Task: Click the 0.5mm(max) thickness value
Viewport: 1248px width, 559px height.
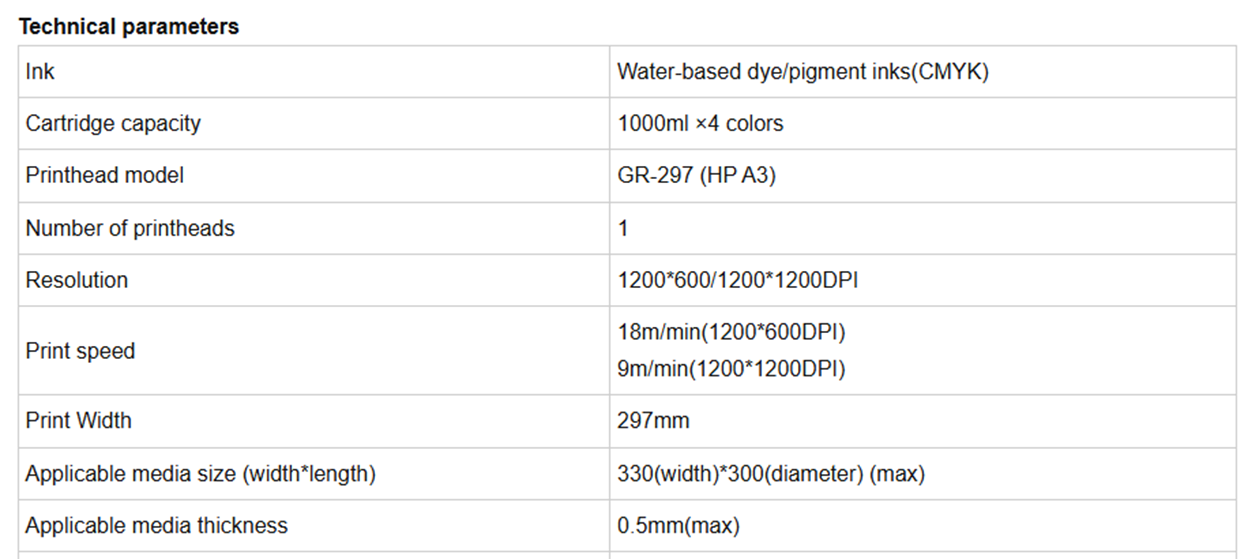Action: [678, 526]
